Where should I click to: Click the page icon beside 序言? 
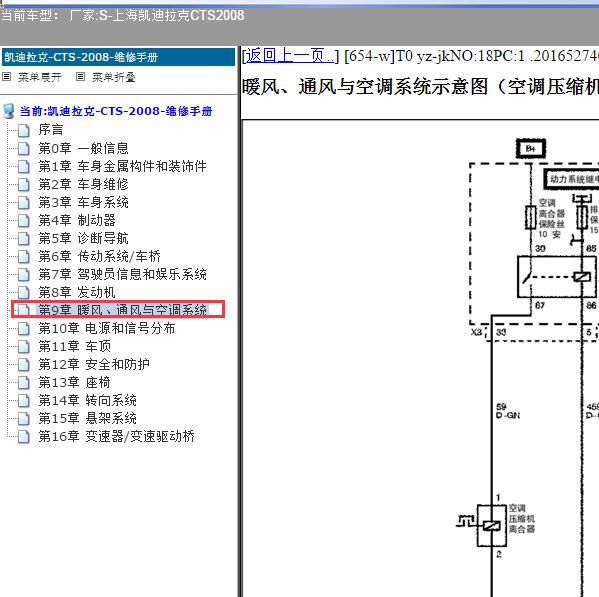coord(24,130)
